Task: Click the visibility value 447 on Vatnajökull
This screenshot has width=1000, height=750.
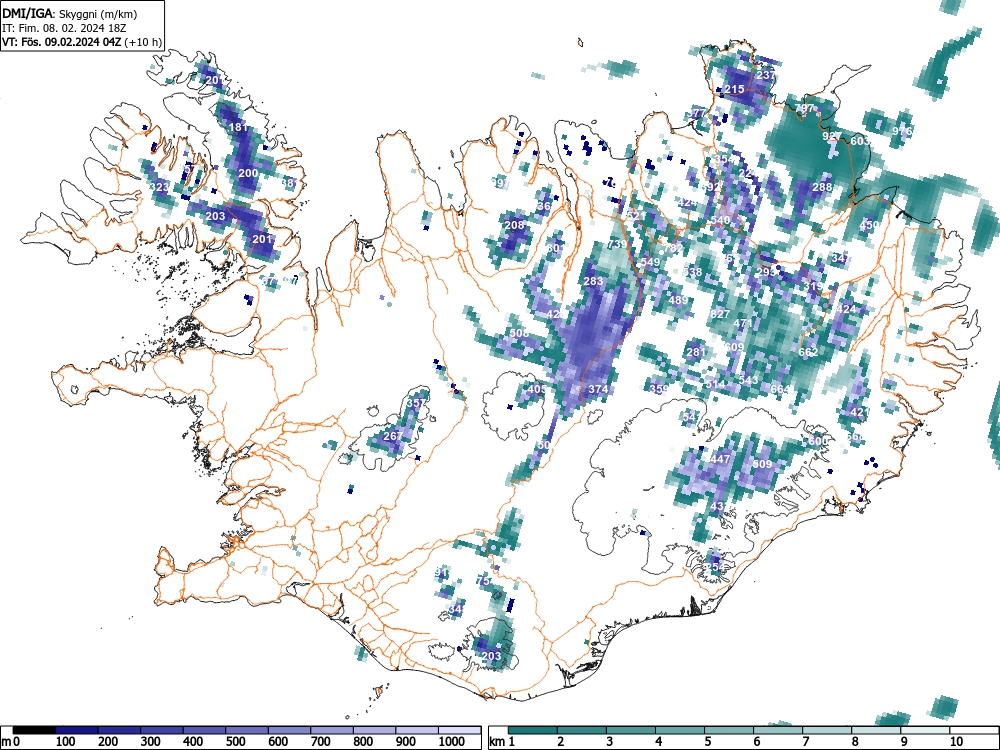Action: click(x=720, y=459)
